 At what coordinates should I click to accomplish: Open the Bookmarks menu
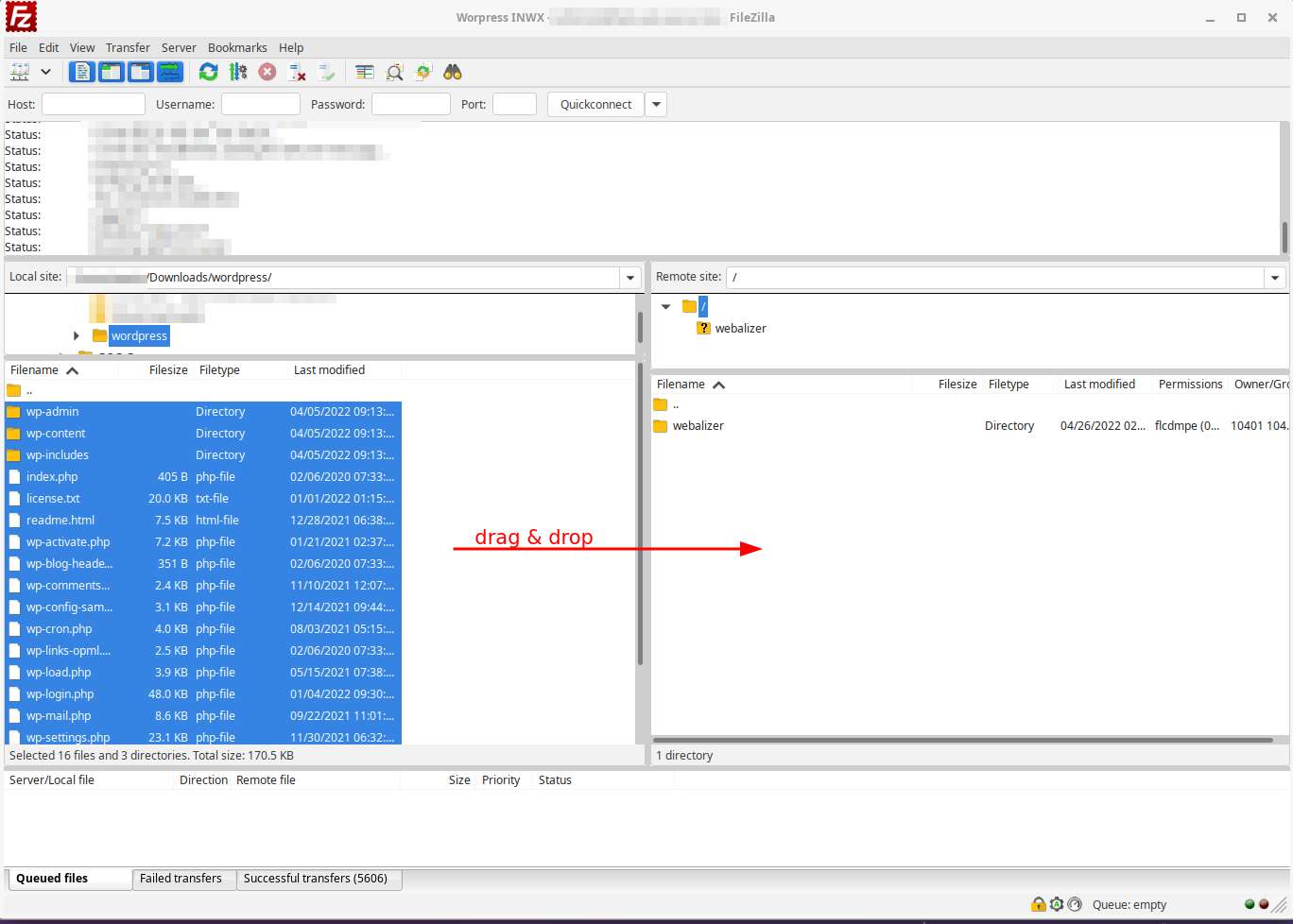(237, 47)
